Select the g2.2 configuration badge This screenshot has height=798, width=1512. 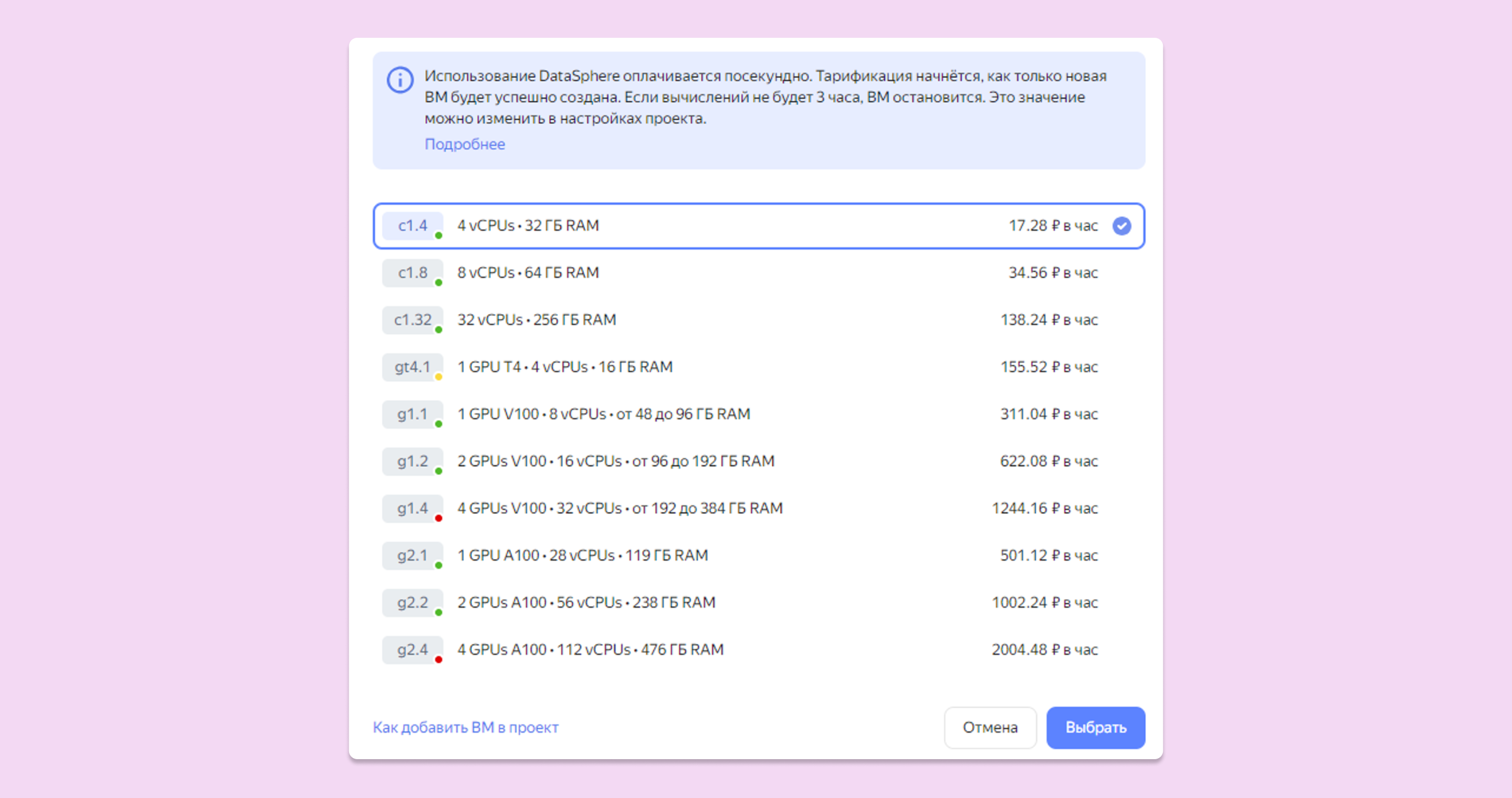click(x=413, y=603)
